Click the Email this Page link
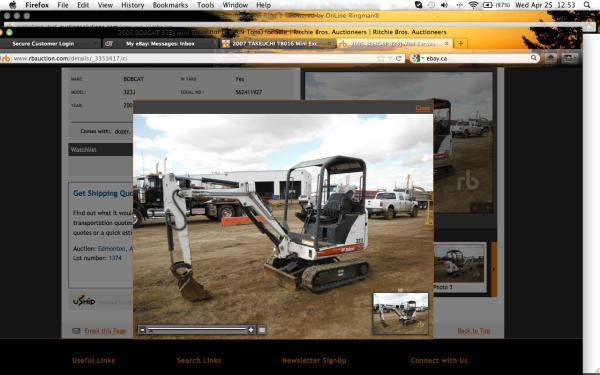Image resolution: width=600 pixels, height=375 pixels. tap(105, 331)
